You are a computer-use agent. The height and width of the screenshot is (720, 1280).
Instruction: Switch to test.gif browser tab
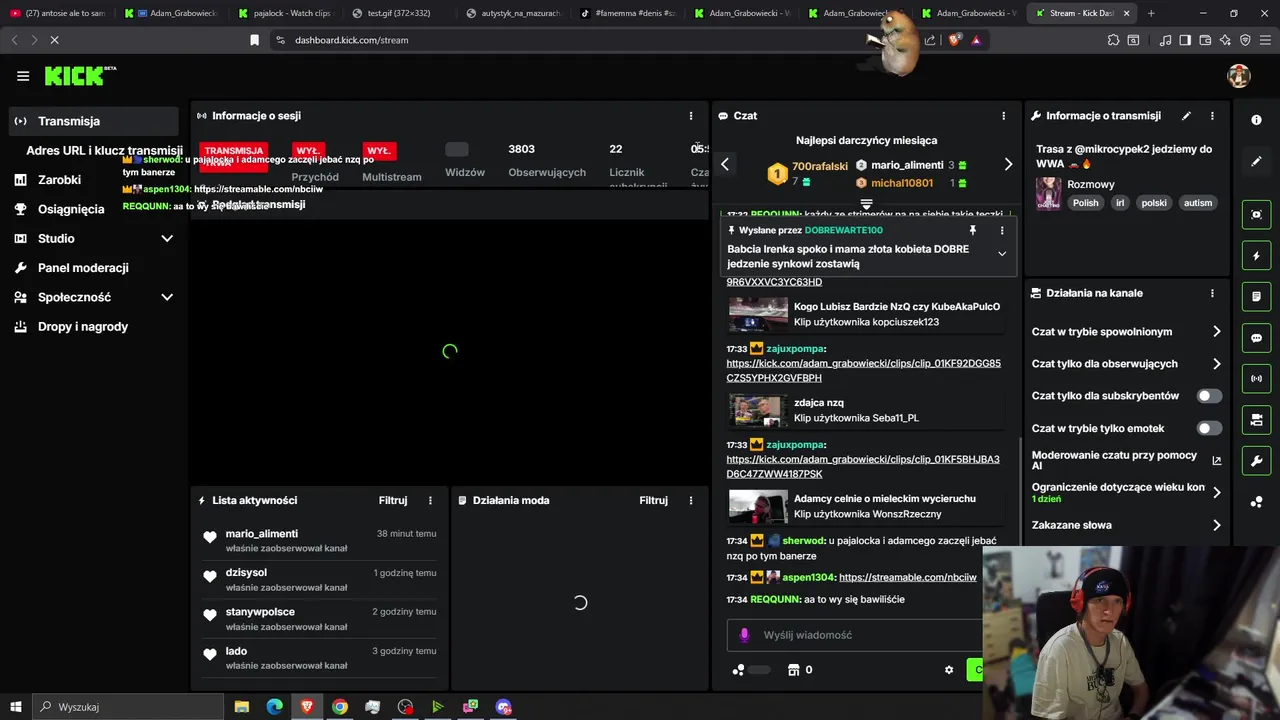398,13
